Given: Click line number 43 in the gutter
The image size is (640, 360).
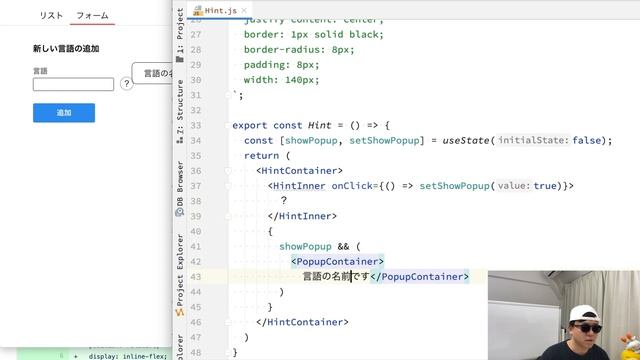Looking at the screenshot, I should tap(196, 277).
